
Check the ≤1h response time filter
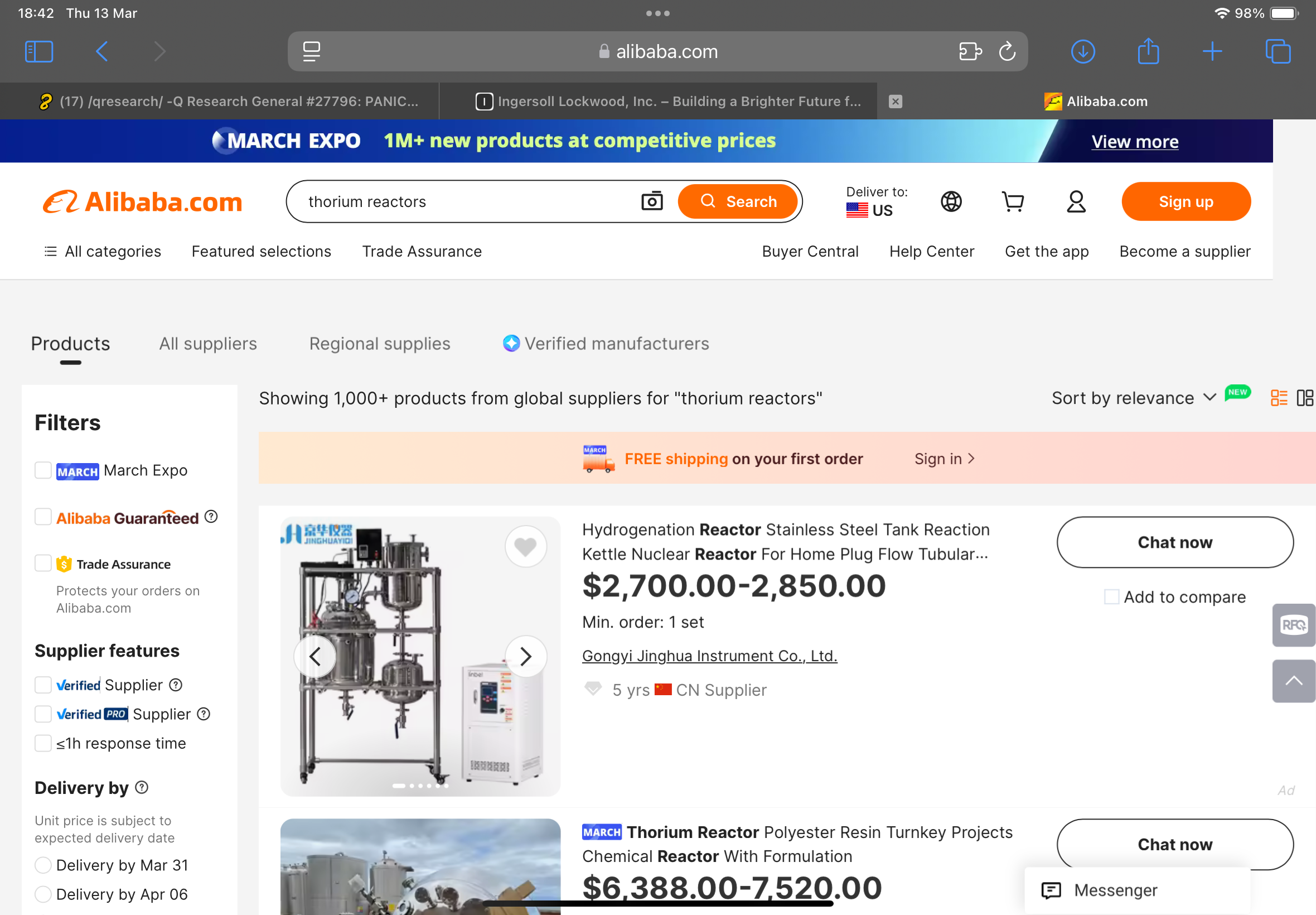(x=43, y=743)
